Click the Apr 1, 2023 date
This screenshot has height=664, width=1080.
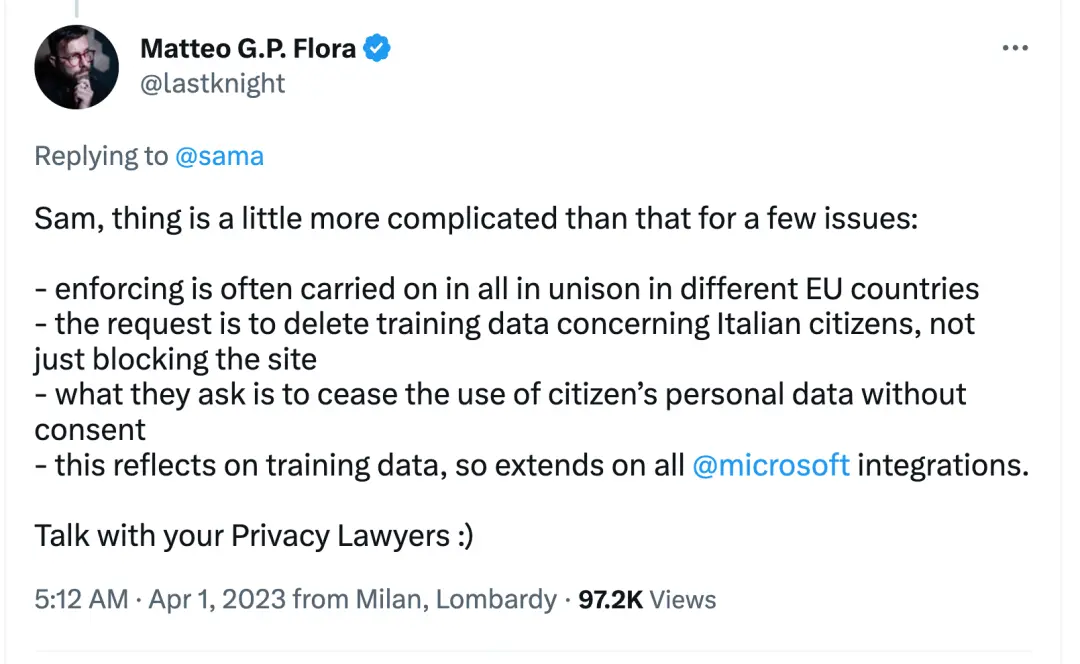(216, 599)
